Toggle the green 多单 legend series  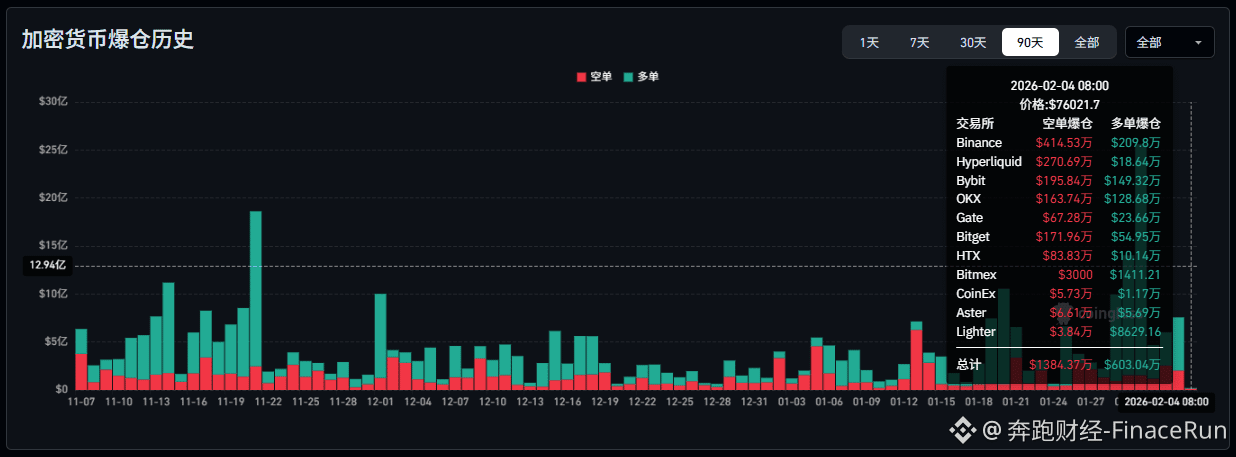[x=641, y=77]
